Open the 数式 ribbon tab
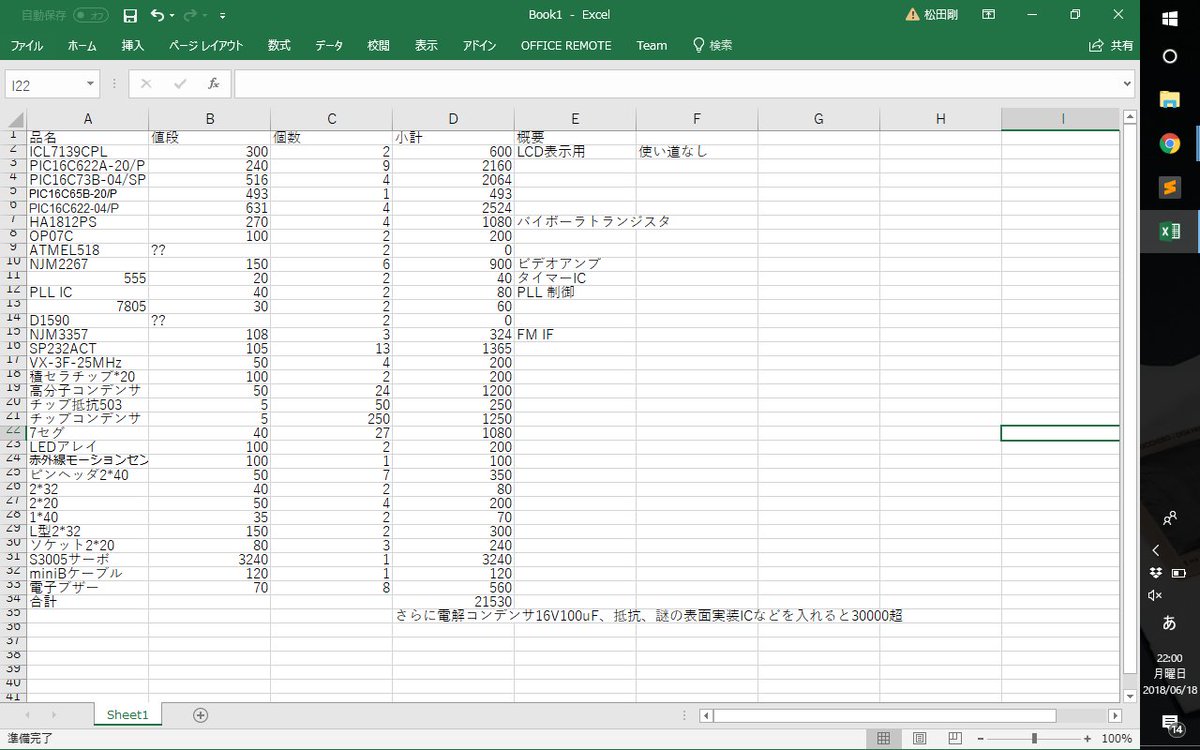This screenshot has width=1200, height=750. (279, 45)
